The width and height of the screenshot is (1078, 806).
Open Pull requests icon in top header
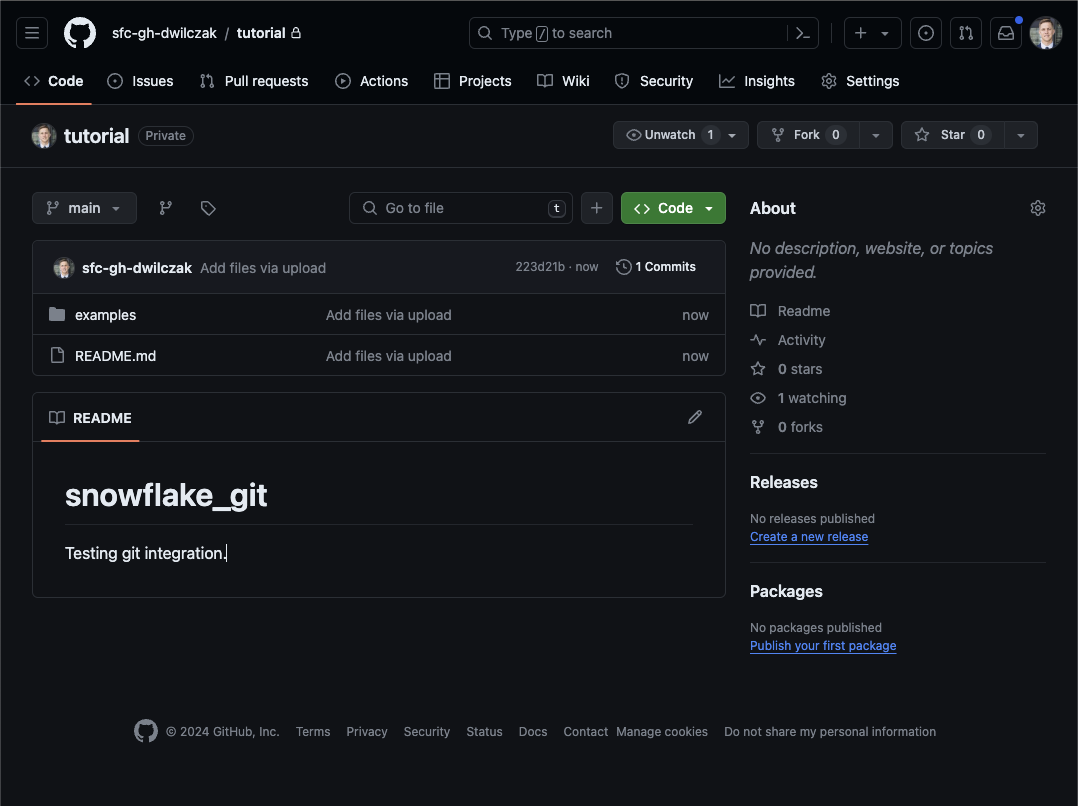(965, 33)
